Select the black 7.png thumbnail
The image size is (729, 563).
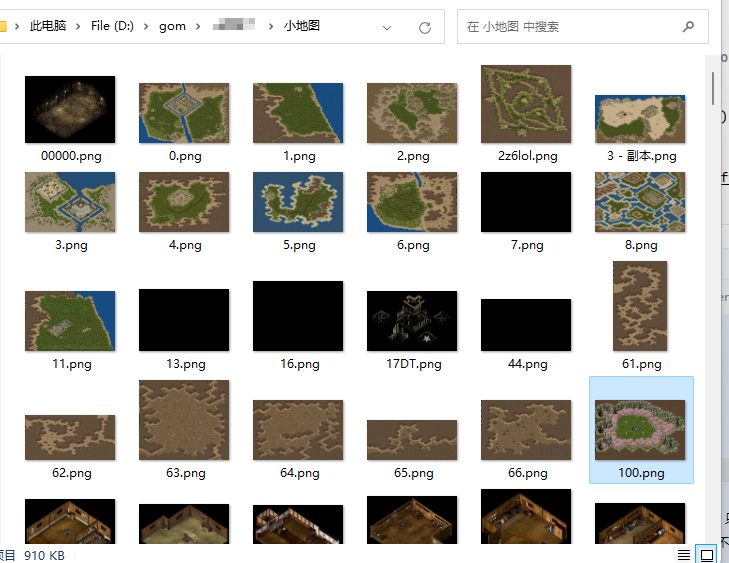(x=526, y=202)
